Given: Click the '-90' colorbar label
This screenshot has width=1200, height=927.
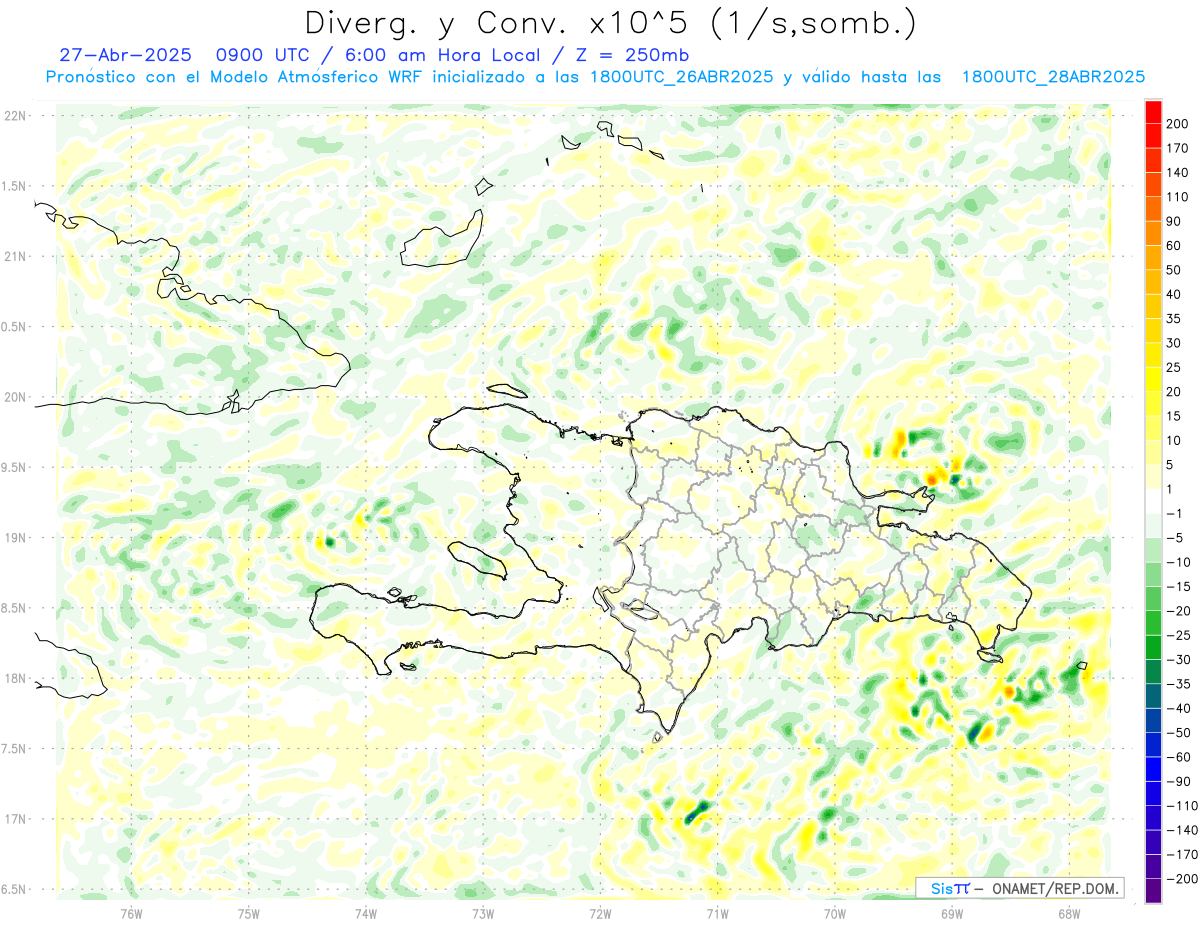Looking at the screenshot, I should (1177, 782).
